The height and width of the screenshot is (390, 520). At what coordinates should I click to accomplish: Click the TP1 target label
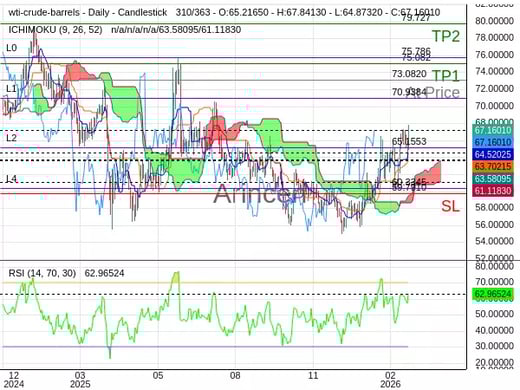[446, 76]
